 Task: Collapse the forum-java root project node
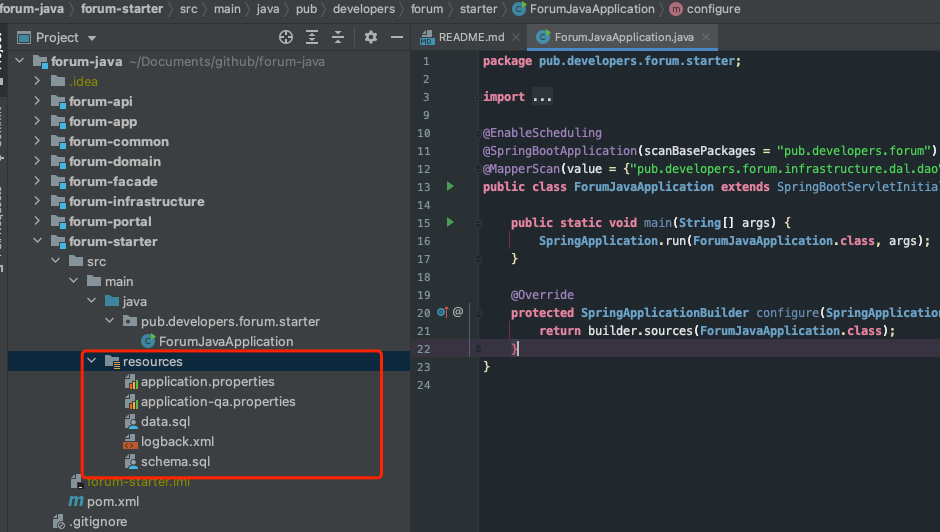(20, 61)
